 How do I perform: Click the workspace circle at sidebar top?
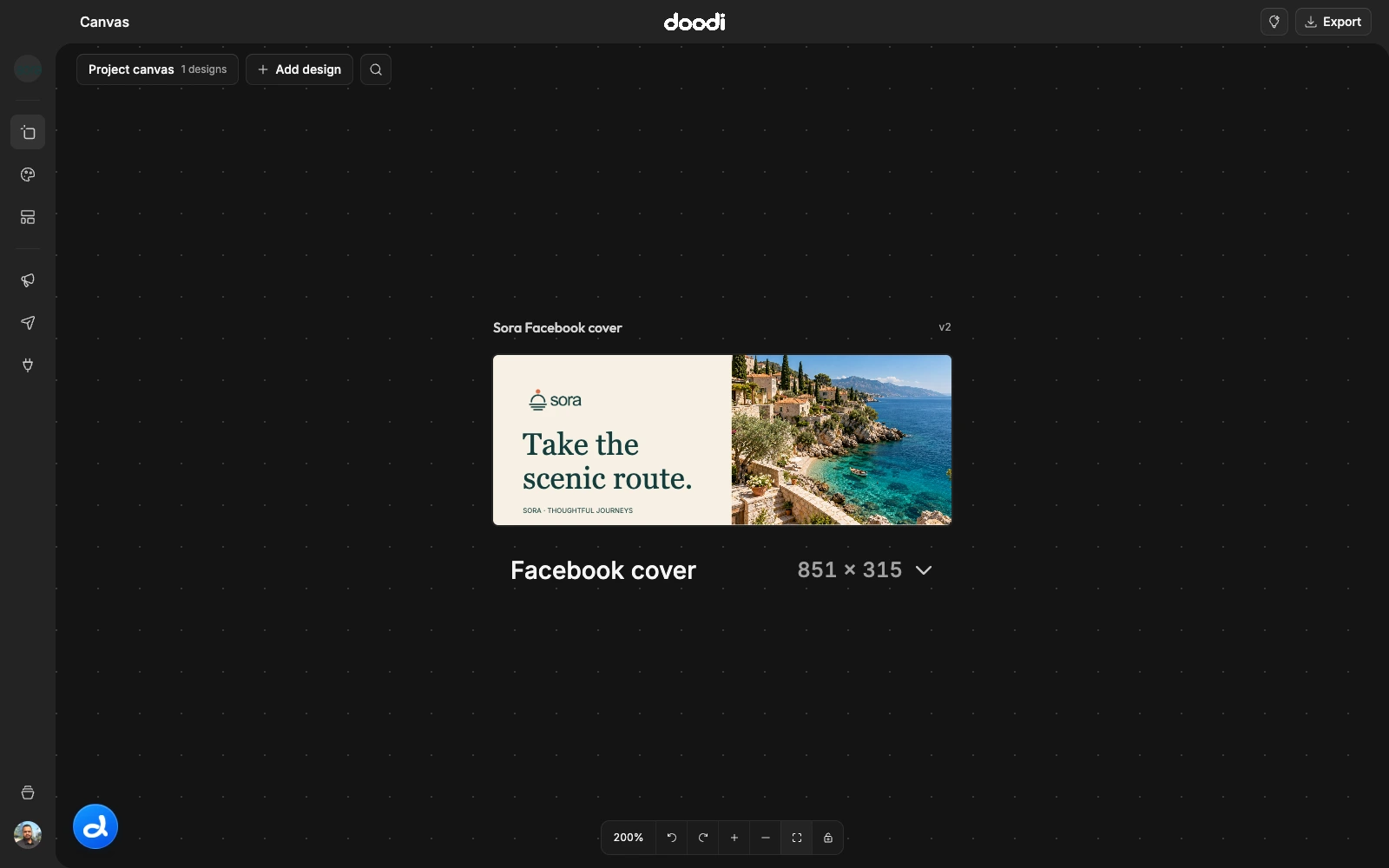pyautogui.click(x=28, y=68)
